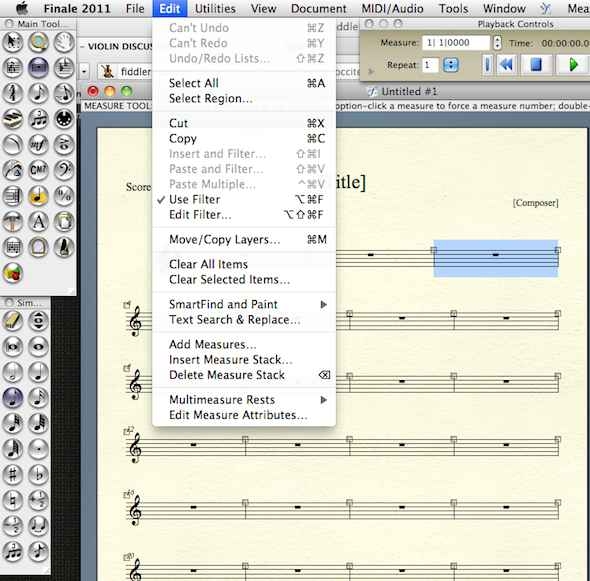Choose the Eraser in Simple Entry palette
590x581 pixels.
[x=13, y=321]
